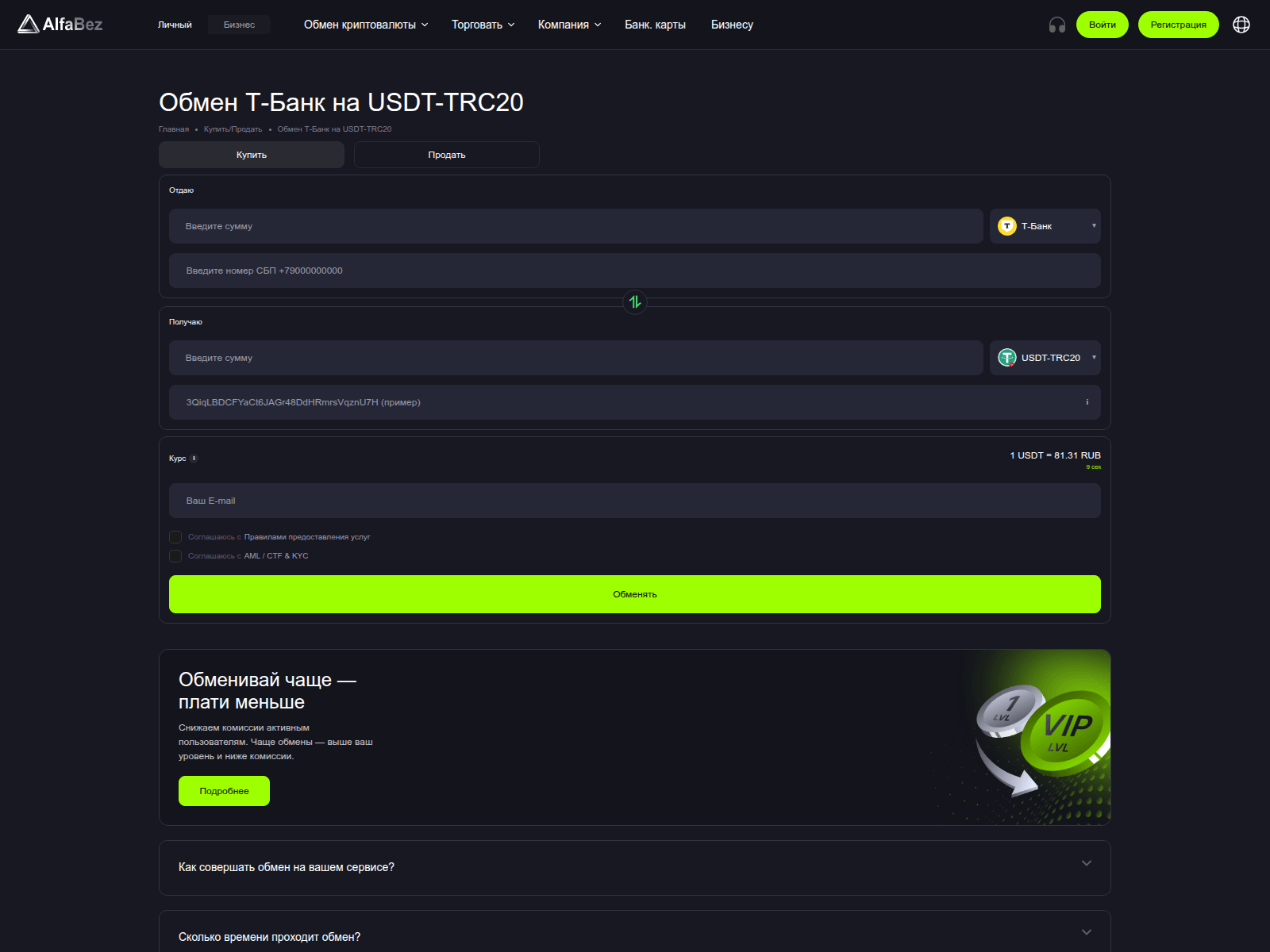
Task: Open support via headphones icon
Action: (1057, 25)
